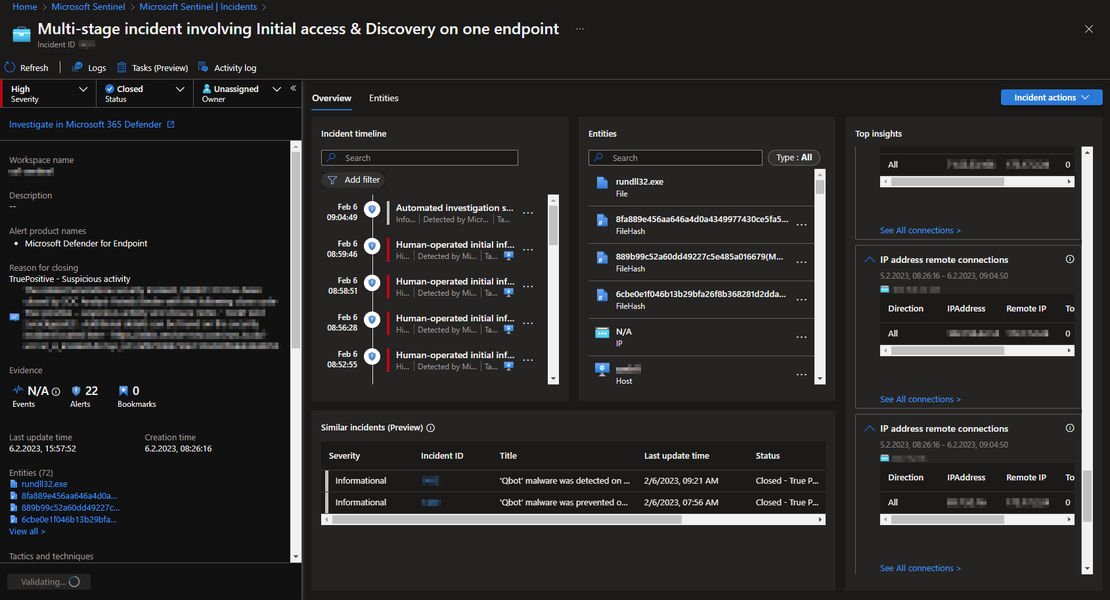Open more options for Automated investigation alert
The image size is (1110, 600).
[528, 213]
